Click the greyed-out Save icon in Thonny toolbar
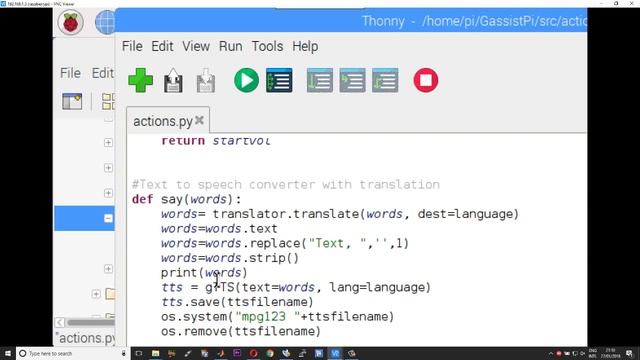 pos(206,80)
